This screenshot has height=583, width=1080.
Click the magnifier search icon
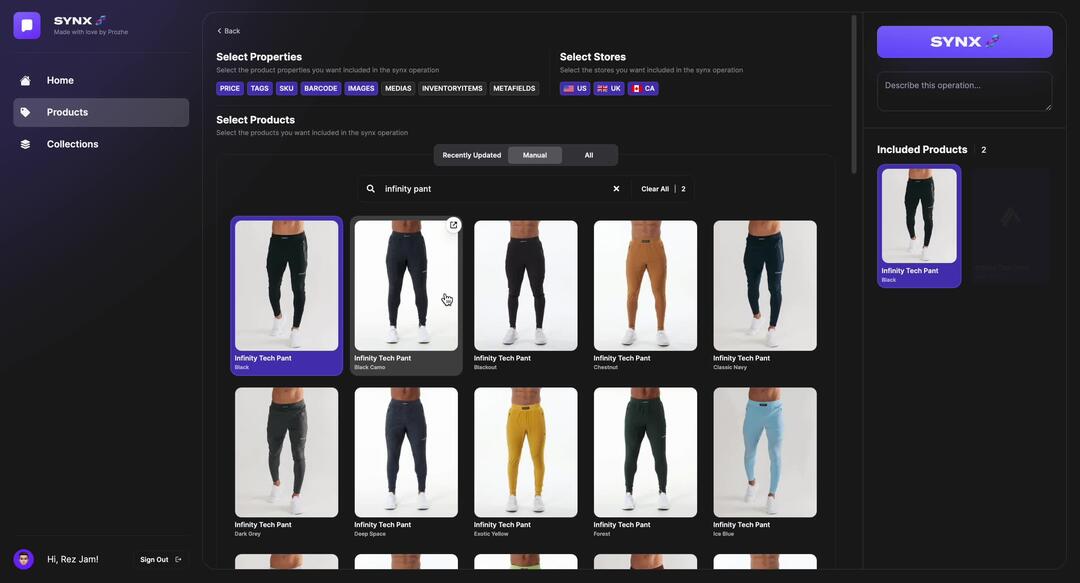click(x=371, y=189)
